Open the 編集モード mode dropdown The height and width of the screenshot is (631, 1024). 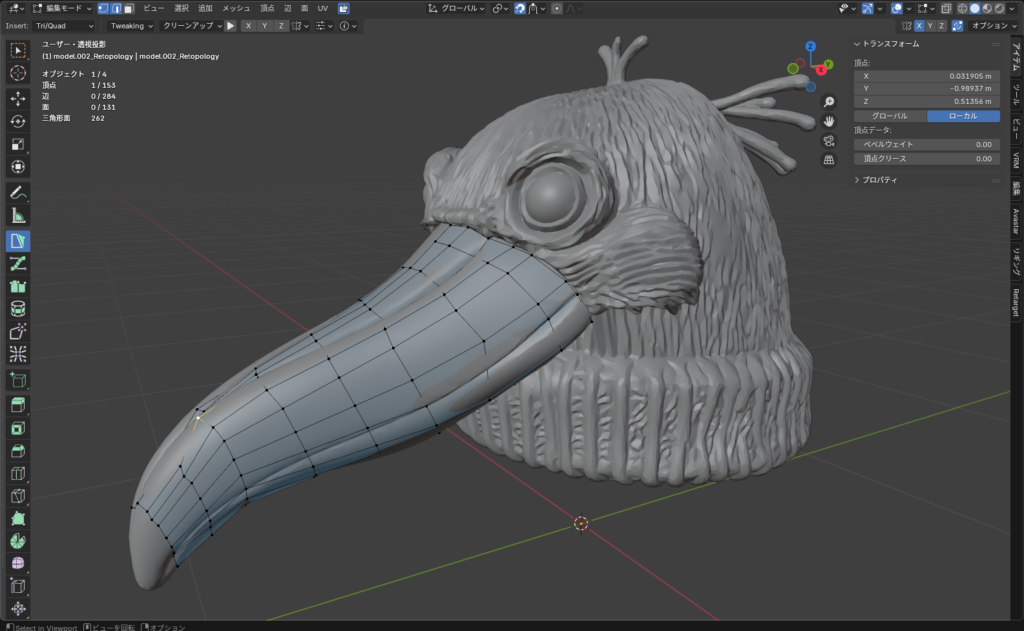pyautogui.click(x=63, y=8)
